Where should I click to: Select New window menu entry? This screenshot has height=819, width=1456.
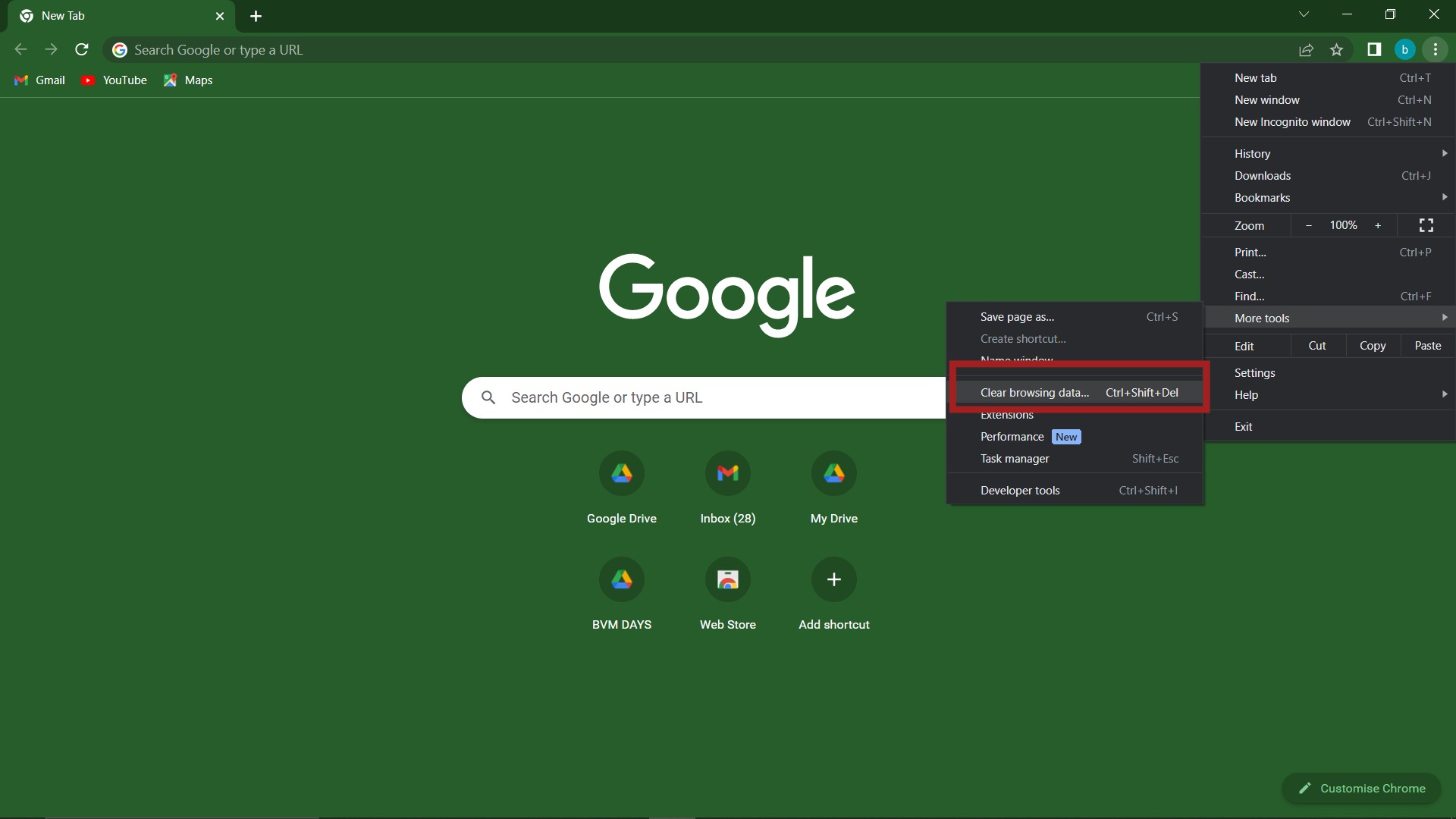[1328, 100]
